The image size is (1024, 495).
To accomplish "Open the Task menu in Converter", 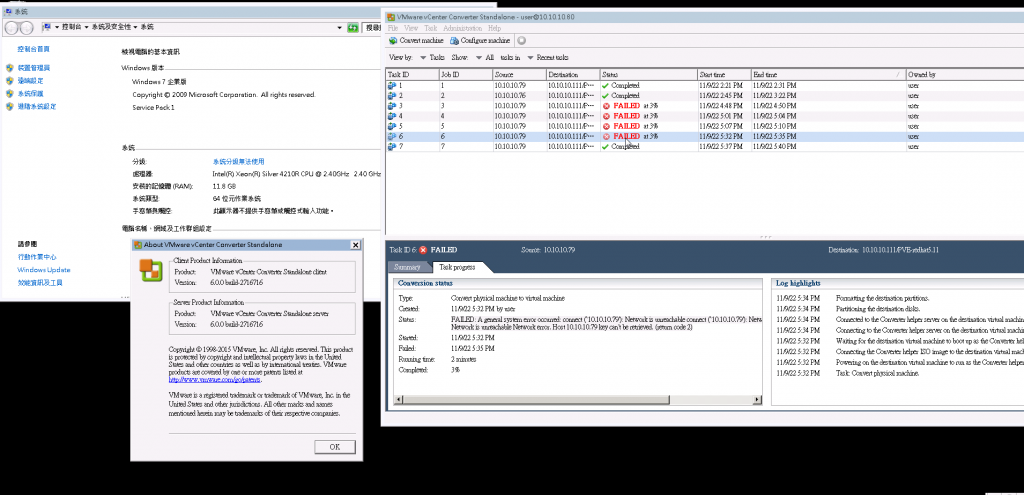I will pos(430,29).
